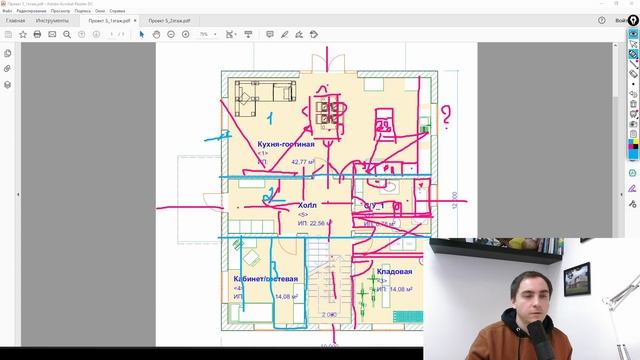Close the Проект 5_1этаж.pdf tab
640x360 pixels.
click(x=135, y=20)
